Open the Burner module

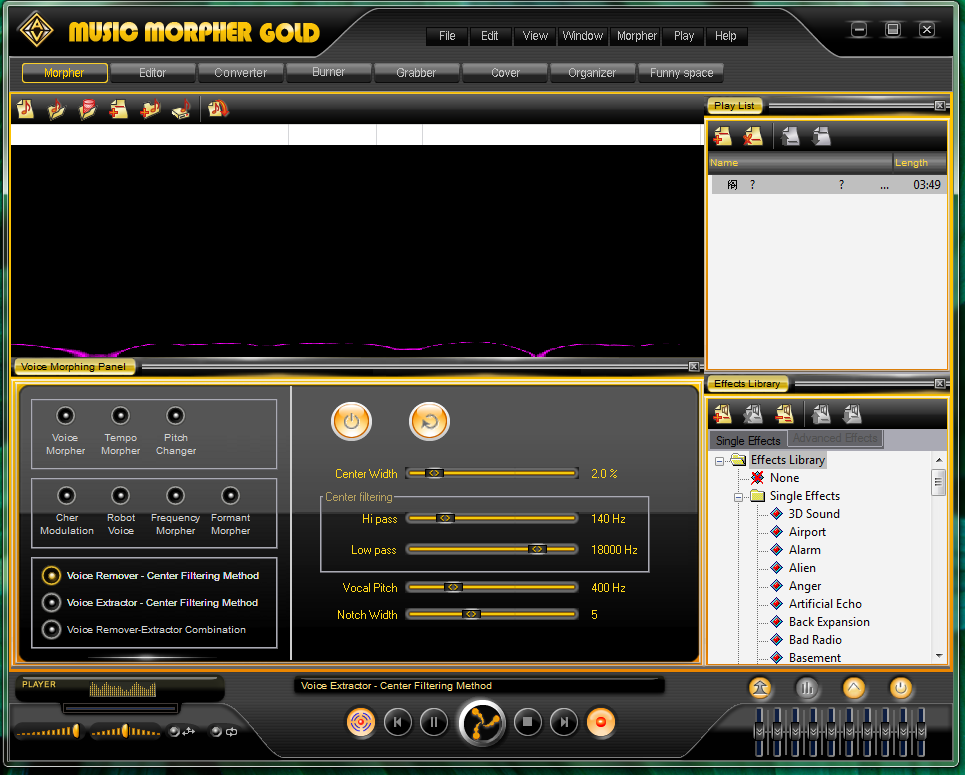(x=329, y=72)
